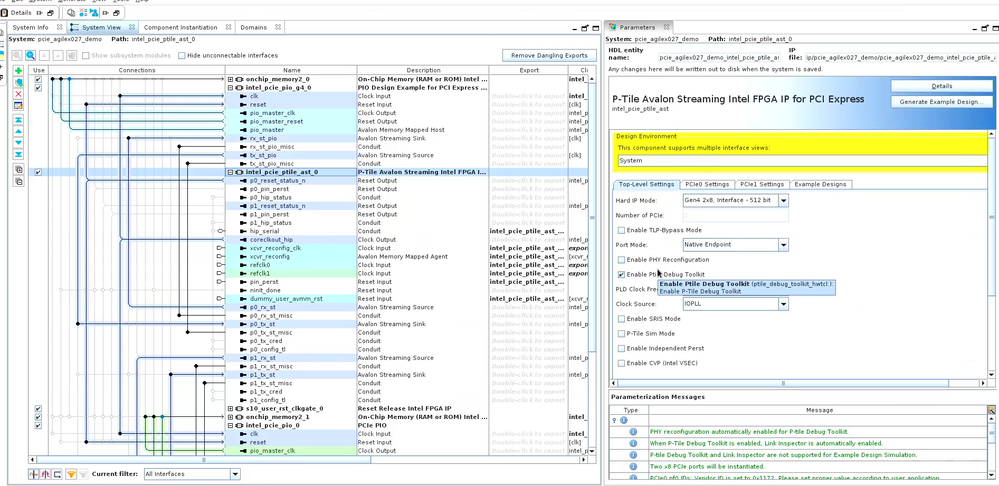
Task: Enable TLP-Bypass Mode checkbox
Action: tap(621, 230)
